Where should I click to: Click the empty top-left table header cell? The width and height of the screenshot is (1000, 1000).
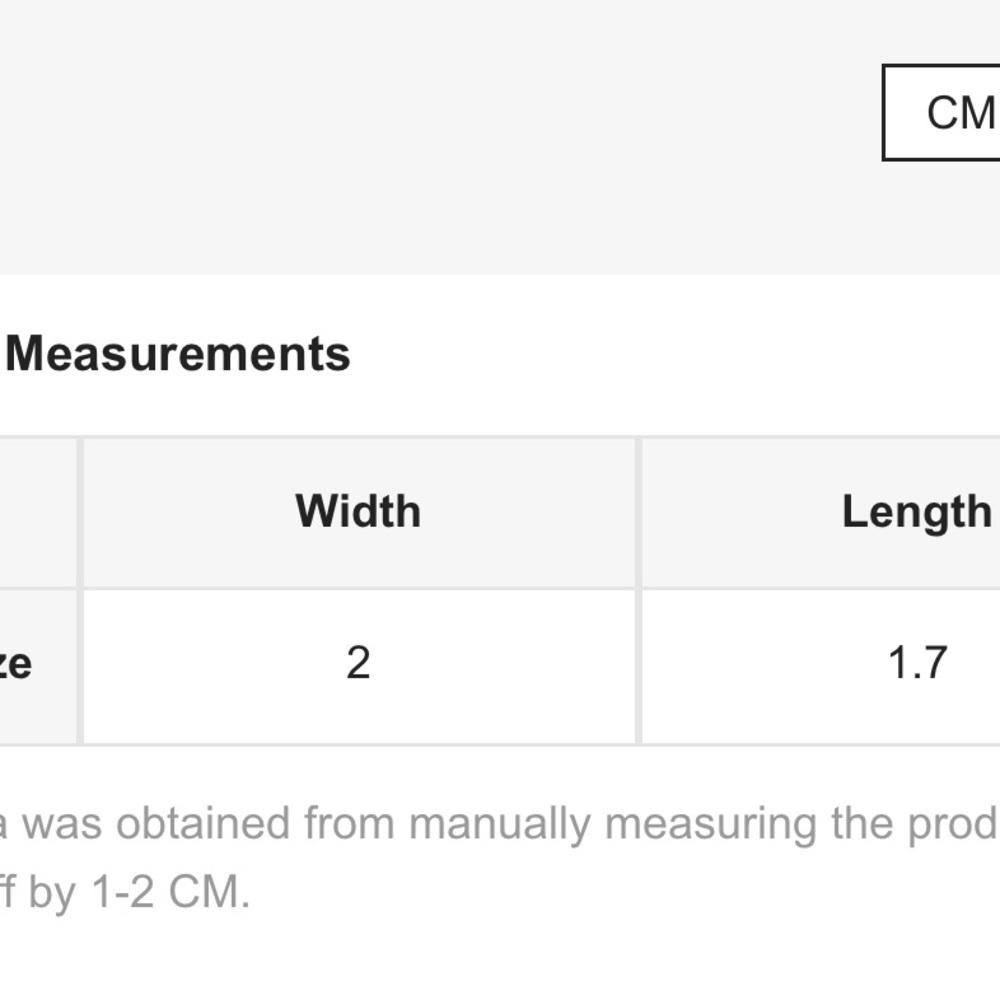click(x=38, y=512)
